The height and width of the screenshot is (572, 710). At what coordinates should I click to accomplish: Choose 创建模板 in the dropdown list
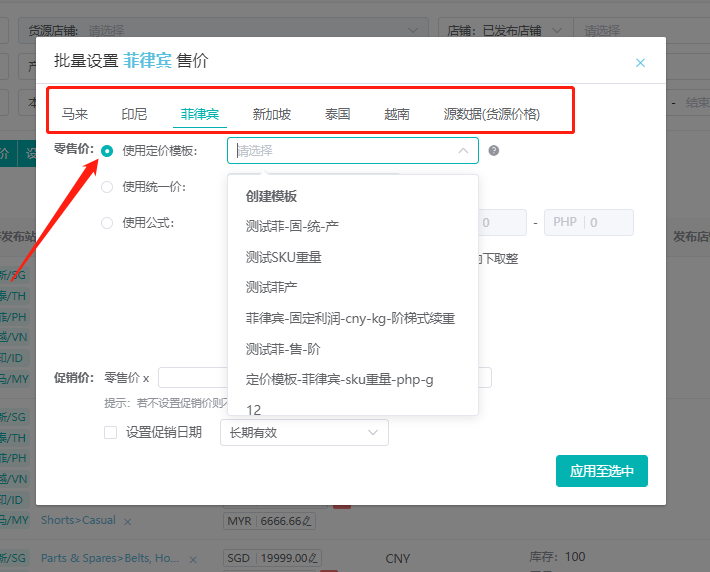pyautogui.click(x=271, y=196)
